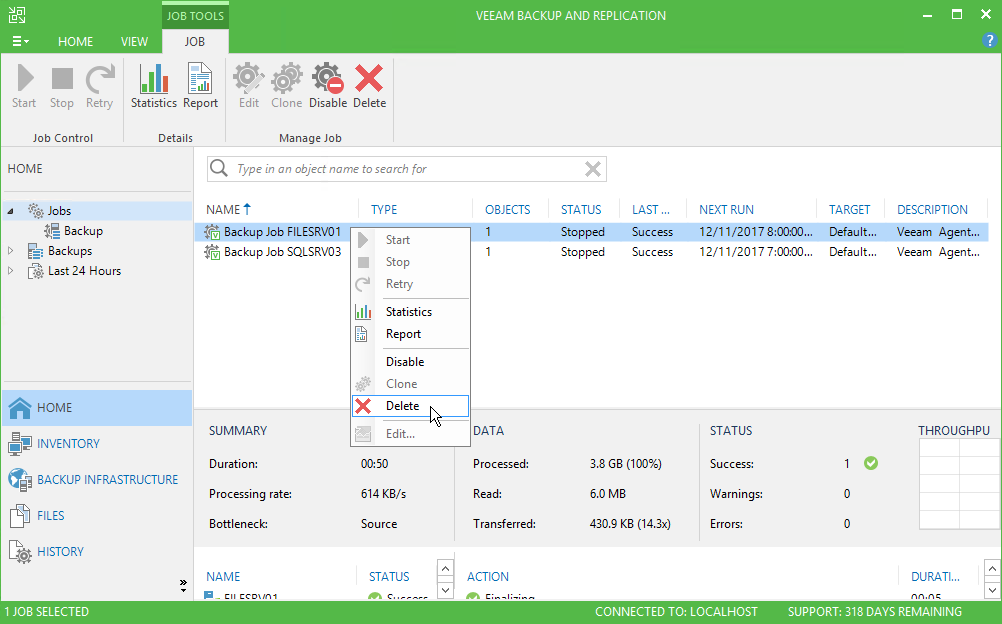Select the Backup Job FILESRV01 row
This screenshot has width=1002, height=624.
pos(592,232)
